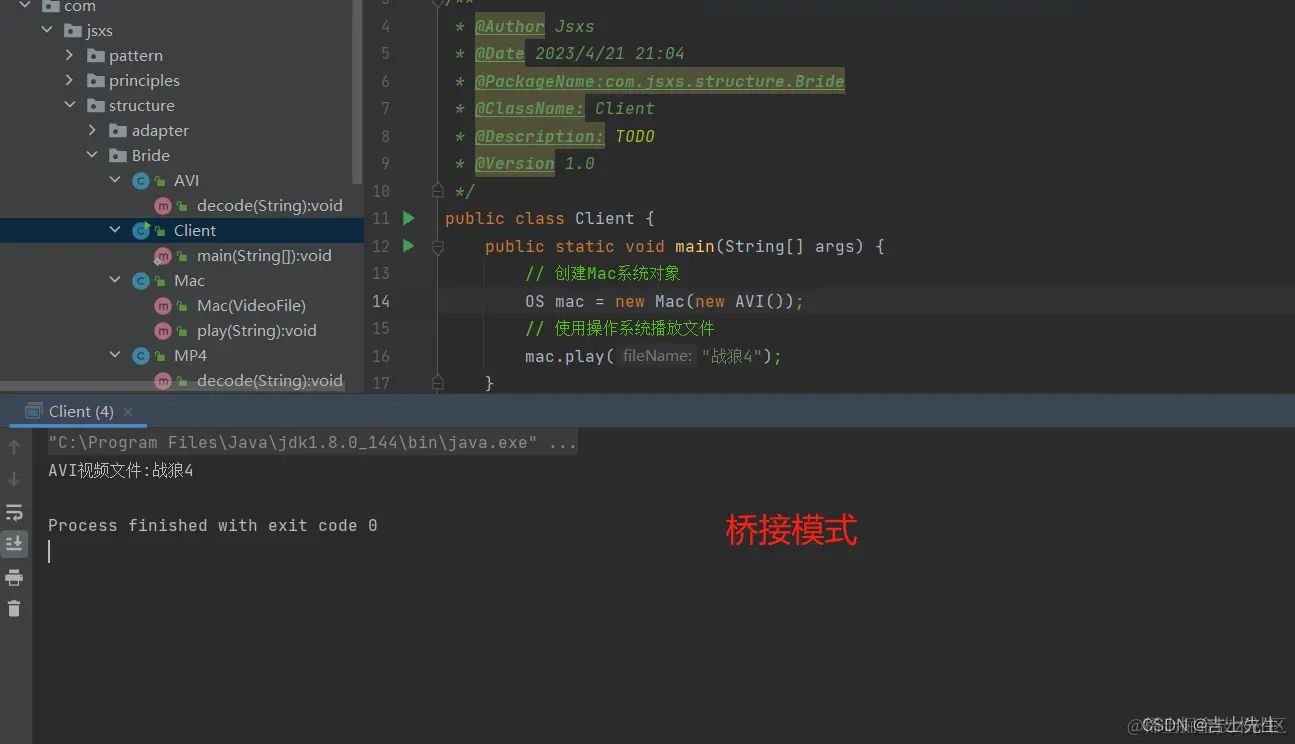The image size is (1295, 744).
Task: Collapse the Mac class node
Action: click(x=115, y=280)
